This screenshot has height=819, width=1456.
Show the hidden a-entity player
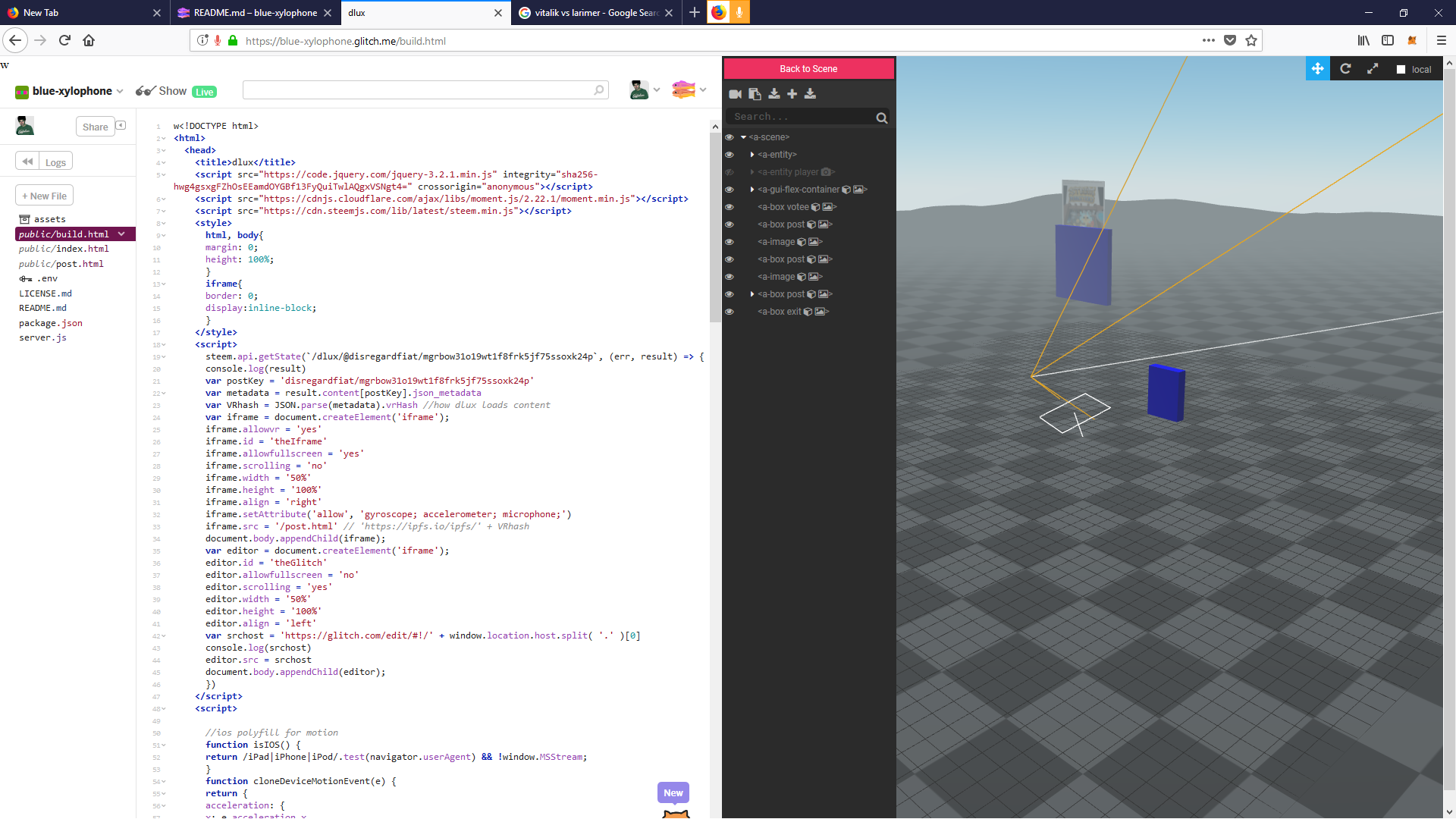[730, 172]
